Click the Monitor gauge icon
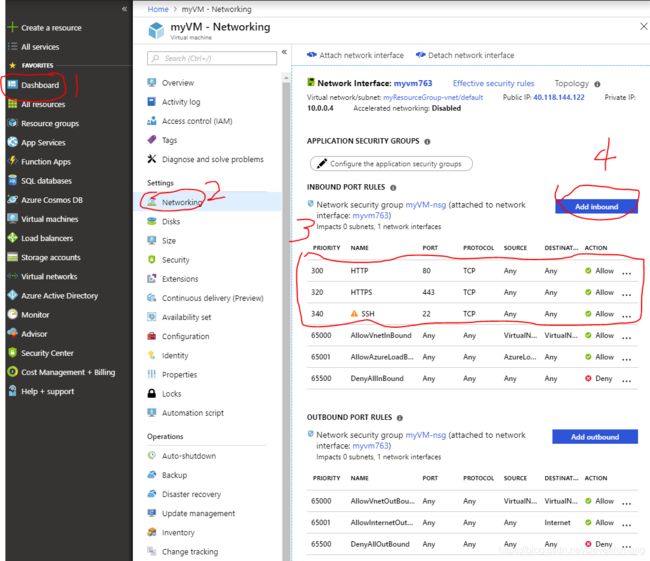The height and width of the screenshot is (561, 650). coord(12,314)
